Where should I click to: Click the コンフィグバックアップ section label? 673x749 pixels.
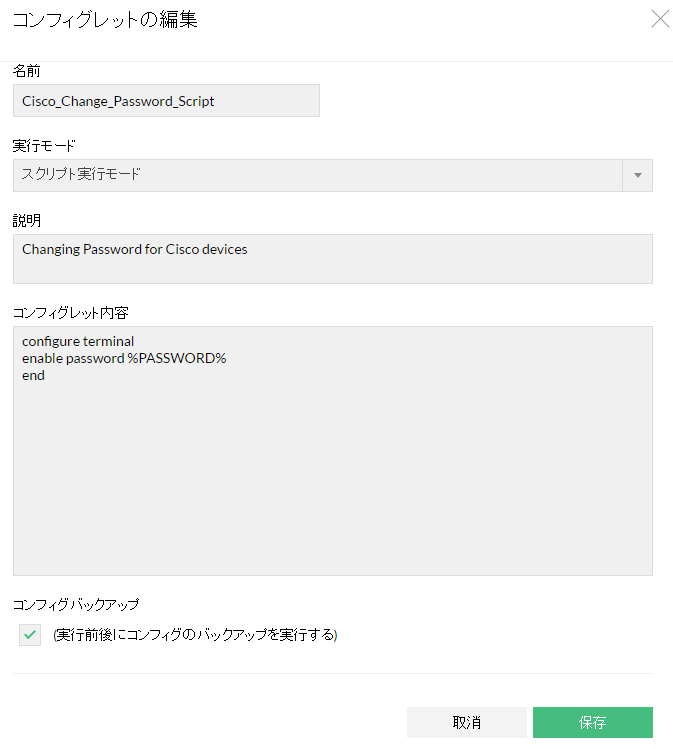tap(76, 604)
